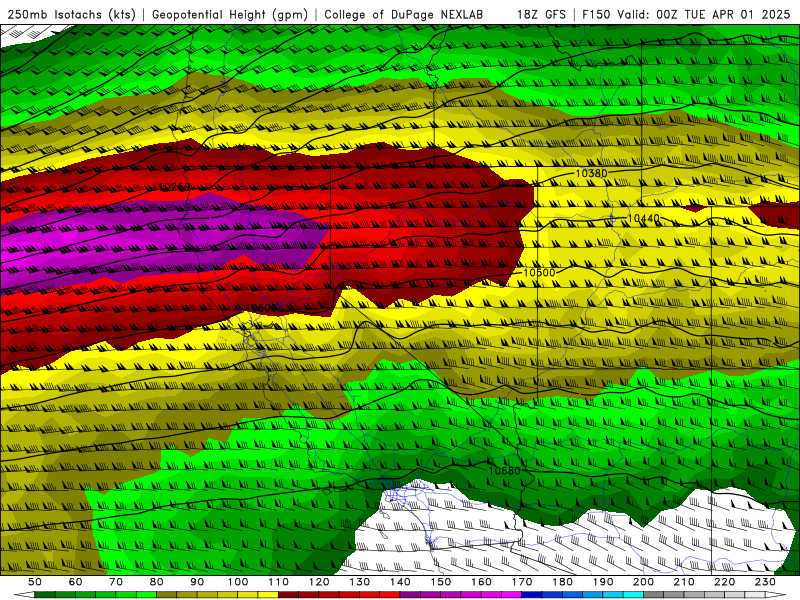Click the 10680 height contour label
Viewport: 800px width, 600px height.
coord(504,470)
